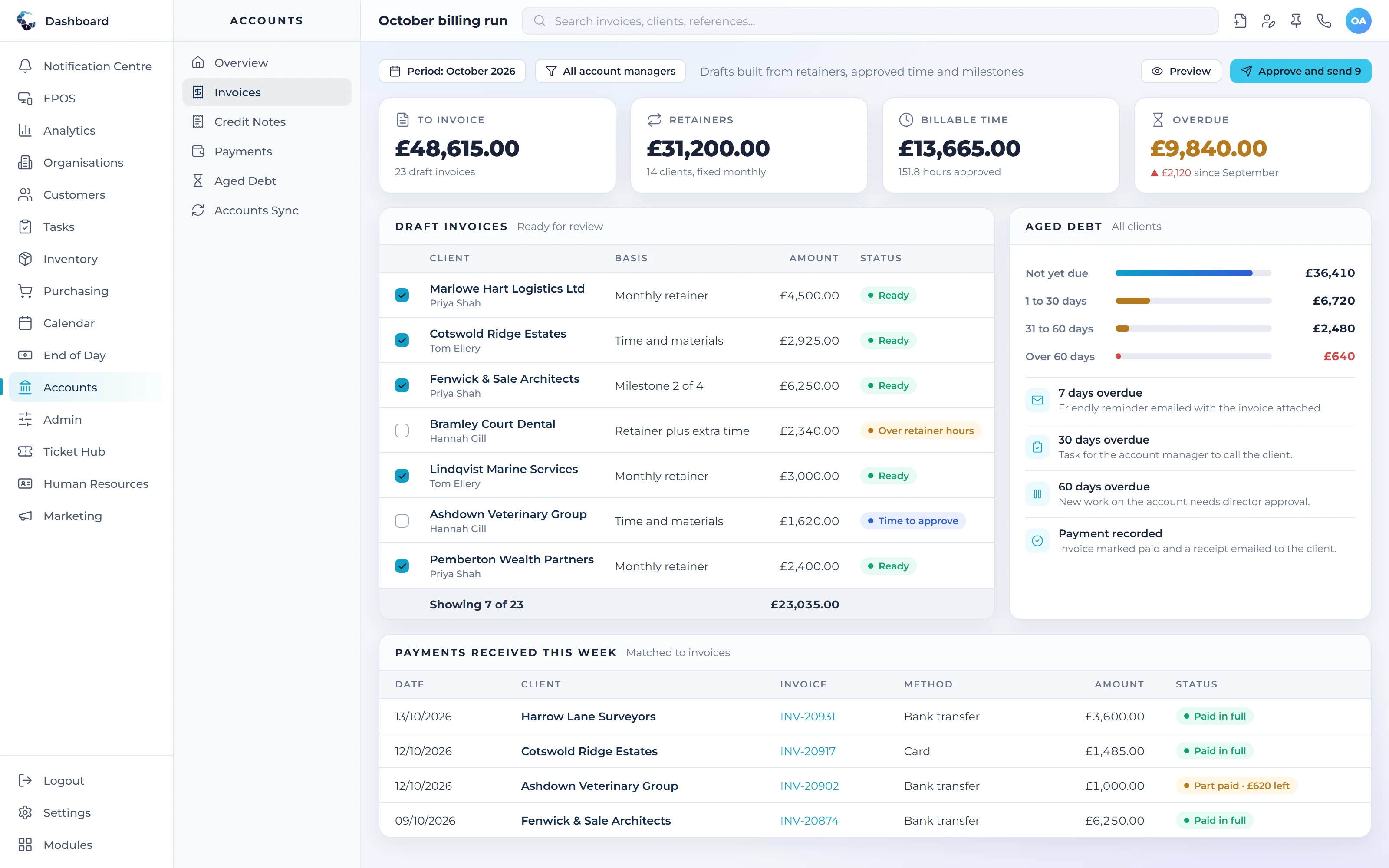Click the Modules grid icon
Image resolution: width=1389 pixels, height=868 pixels.
(25, 845)
